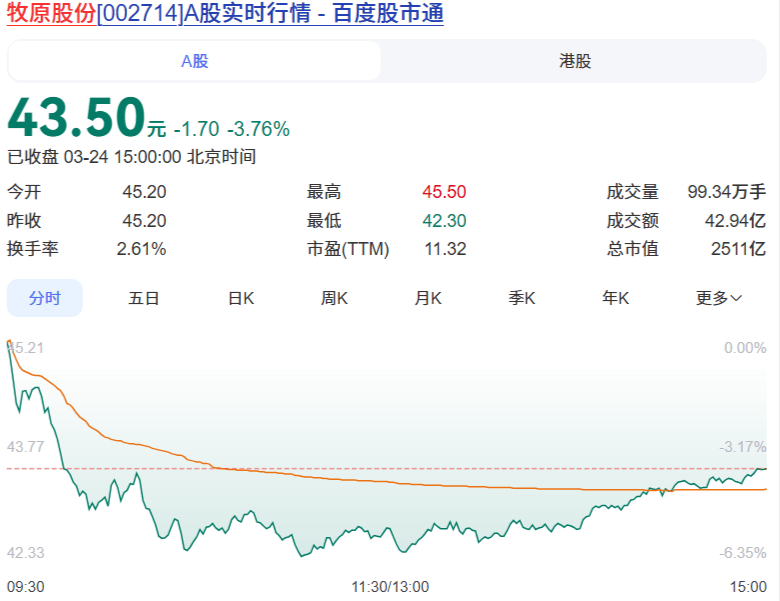This screenshot has height=601, width=780.
Task: Switch chart to 日K view
Action: pos(241,298)
